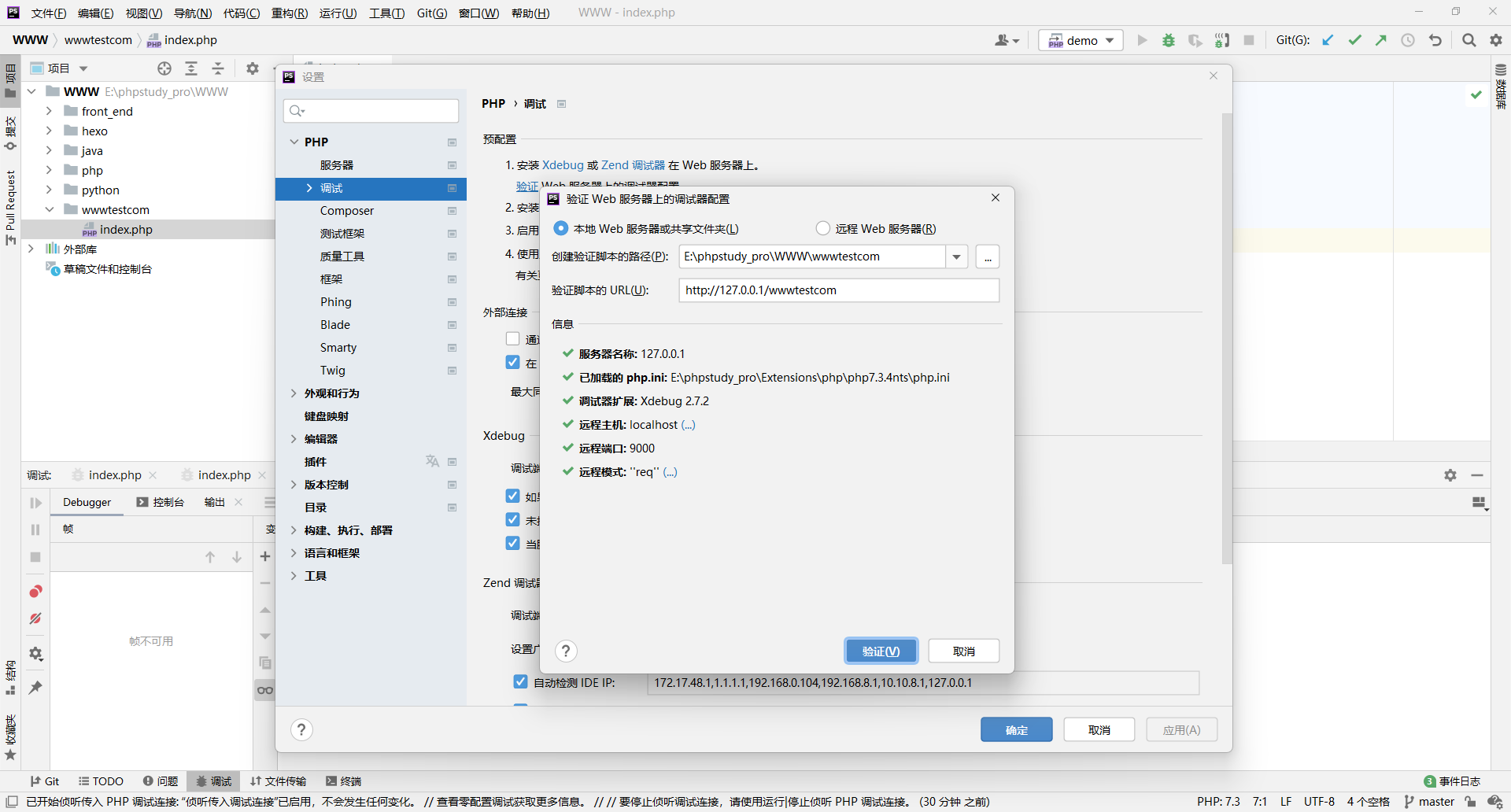Click the rollback undo icon
The width and height of the screenshot is (1511, 812).
point(1435,40)
